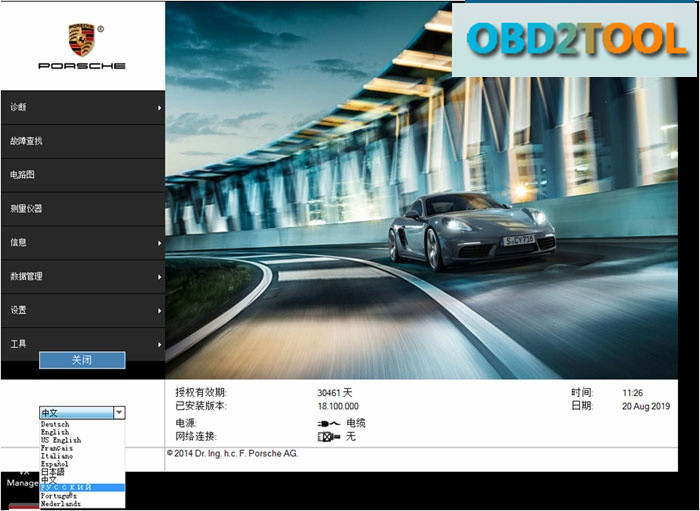Expand submenu arrow beside 设置
This screenshot has width=700, height=511.
pos(159,311)
